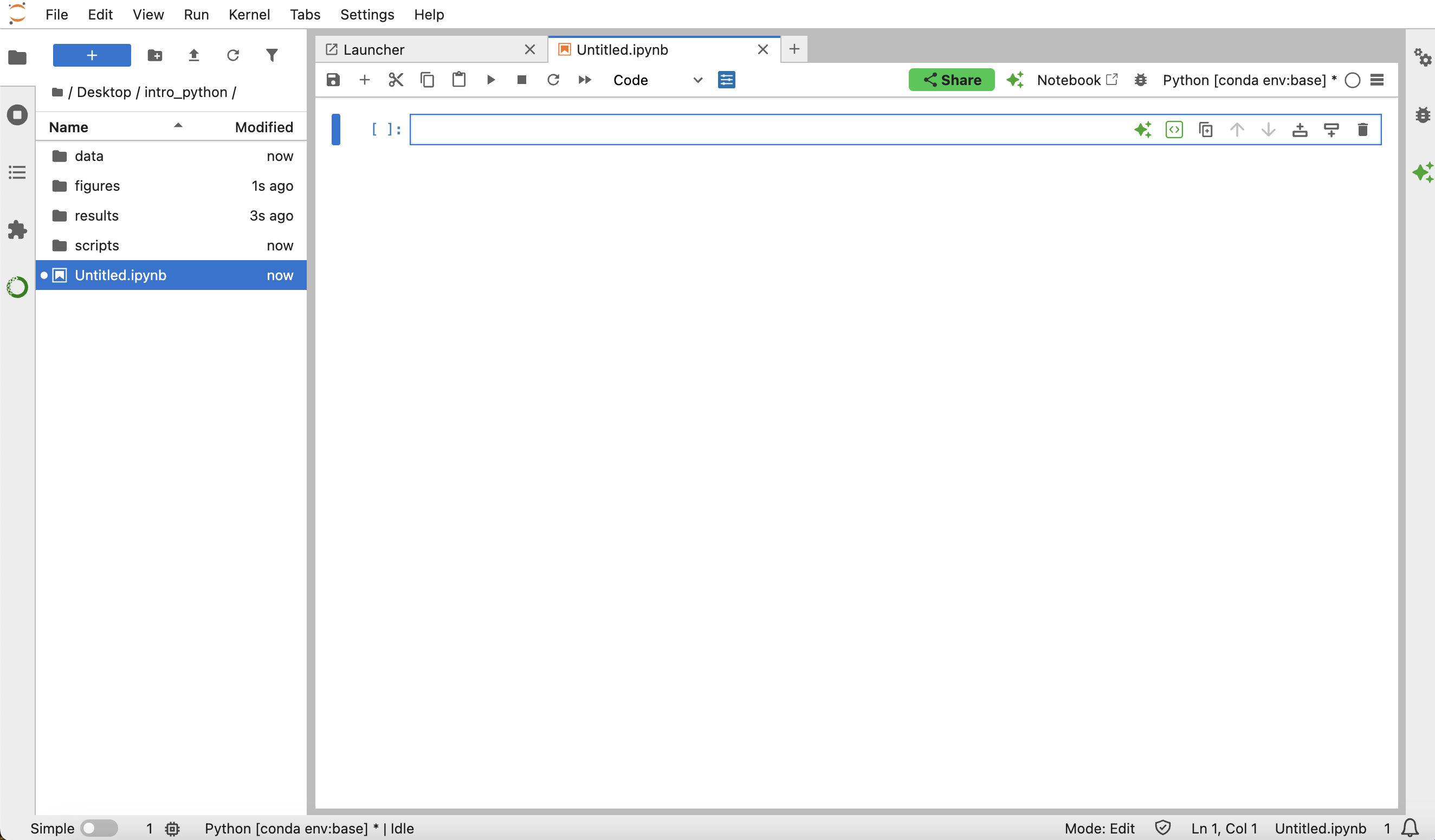Open the Extension Manager sidebar panel

[17, 230]
